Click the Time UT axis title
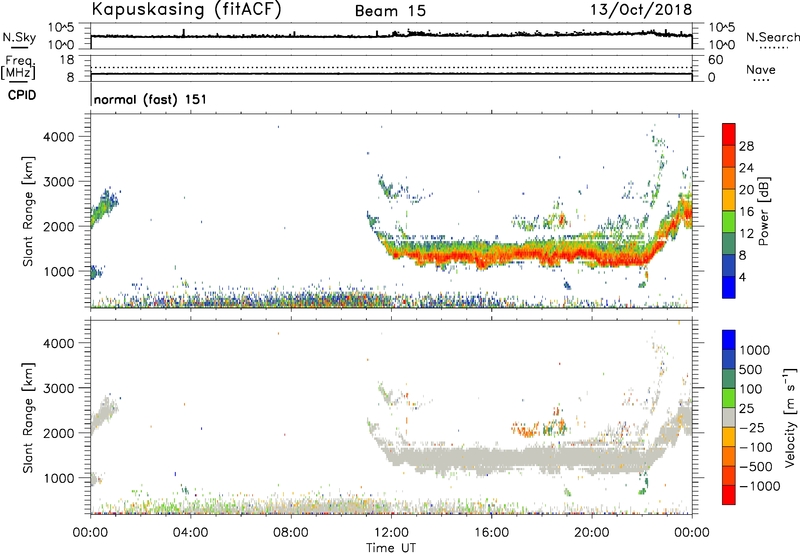The width and height of the screenshot is (800, 554). (391, 548)
